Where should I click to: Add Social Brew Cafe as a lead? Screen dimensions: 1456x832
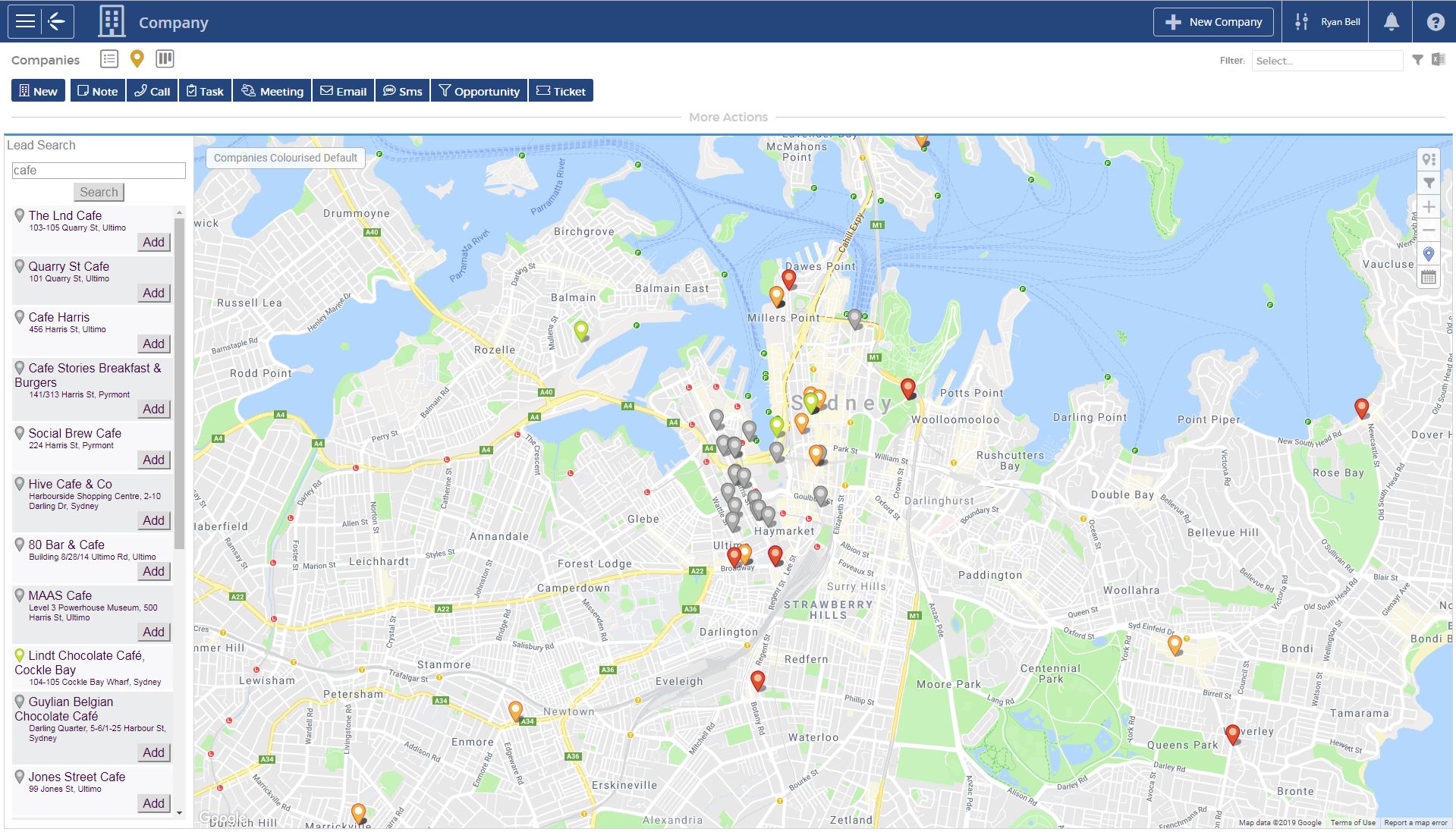153,460
